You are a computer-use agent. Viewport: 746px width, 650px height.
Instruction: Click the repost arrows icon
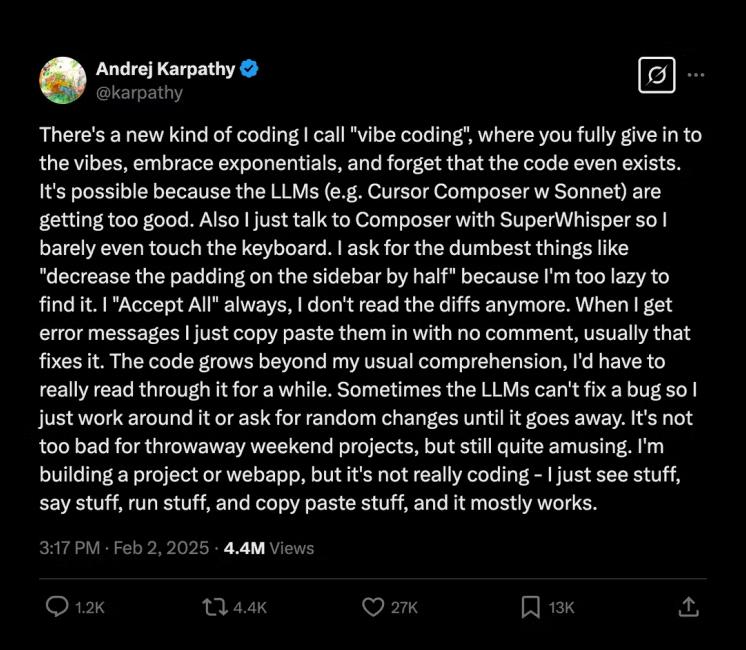pyautogui.click(x=214, y=607)
